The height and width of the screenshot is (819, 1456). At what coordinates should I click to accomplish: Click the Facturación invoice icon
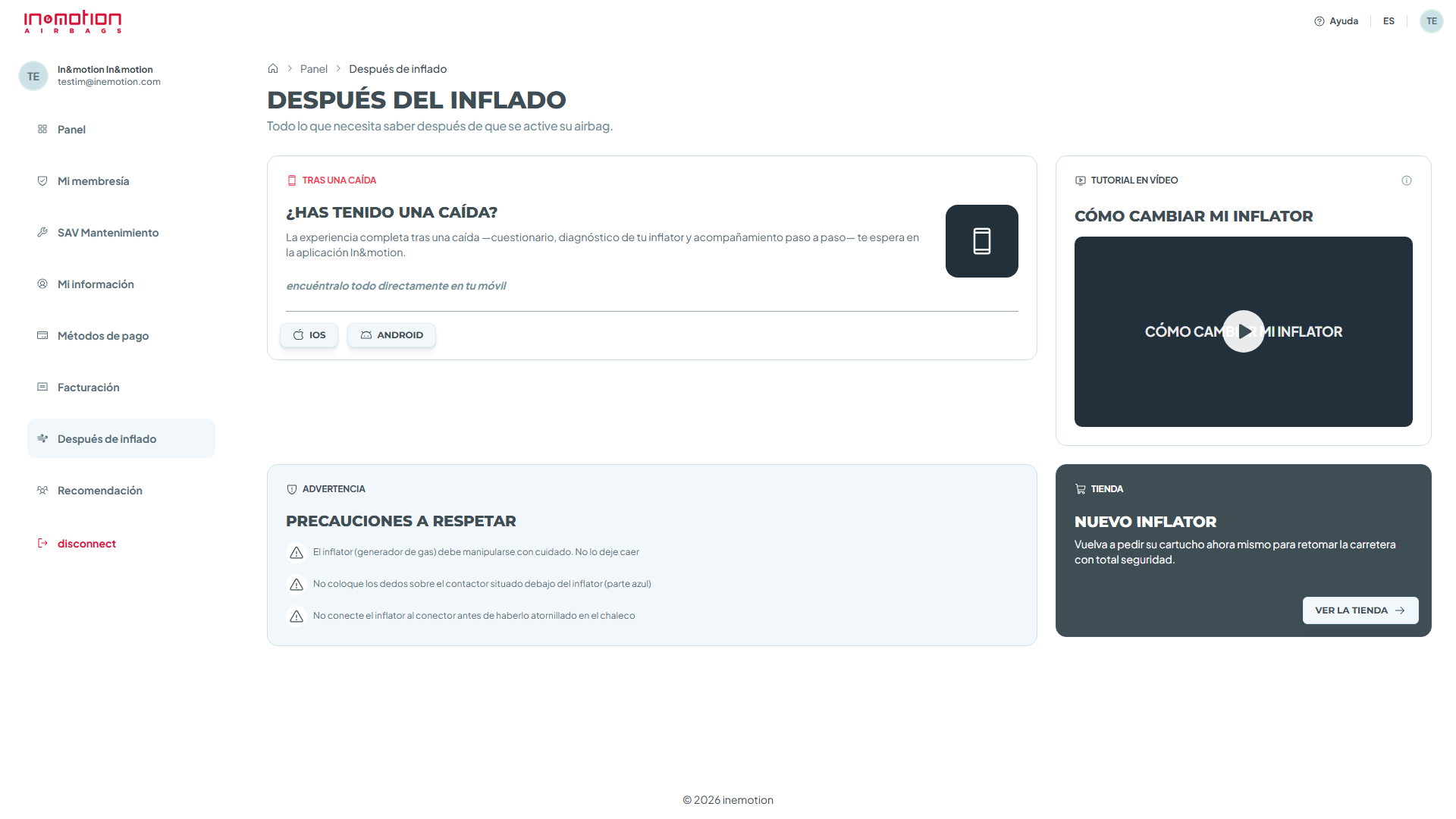42,387
